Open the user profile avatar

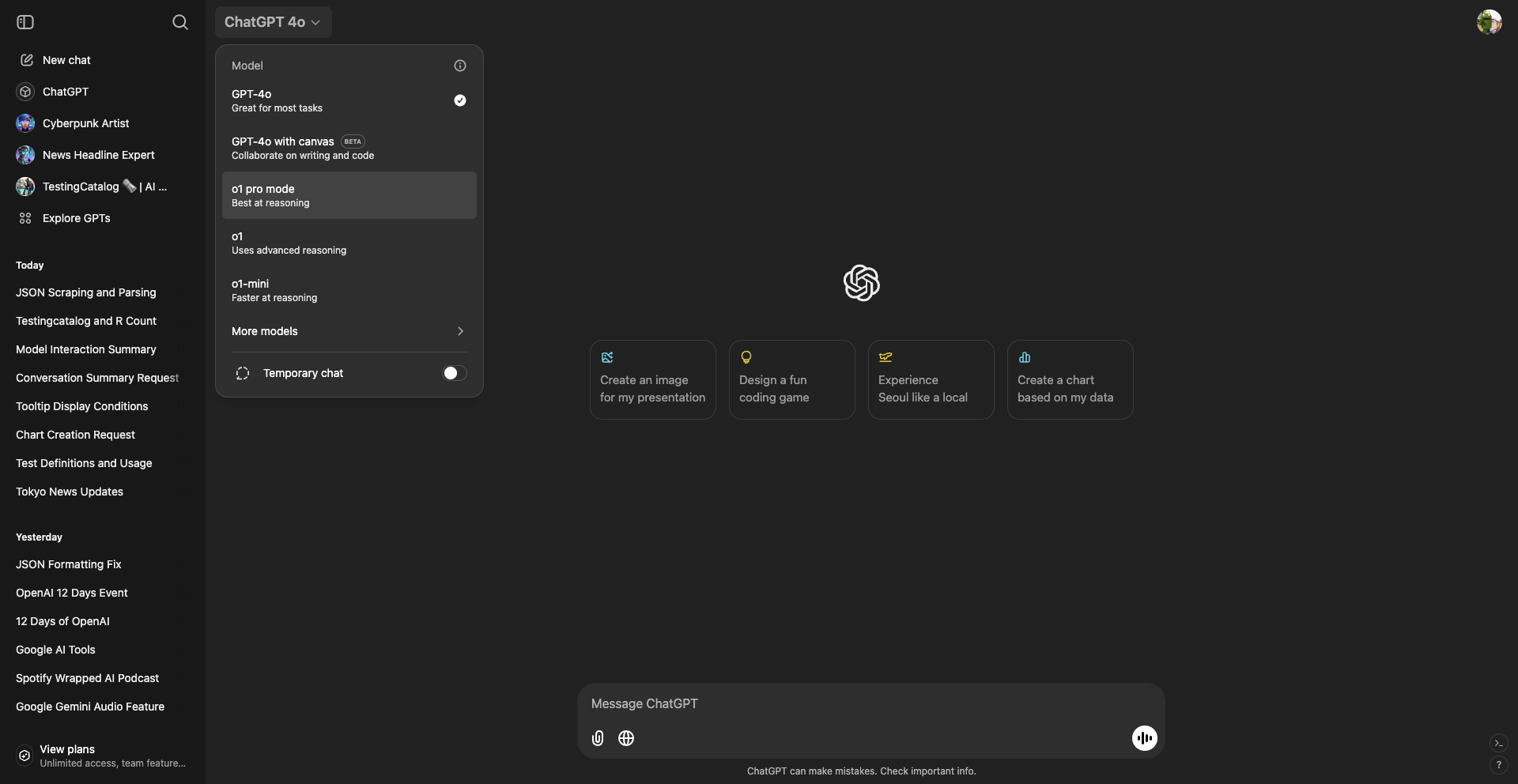click(x=1489, y=22)
